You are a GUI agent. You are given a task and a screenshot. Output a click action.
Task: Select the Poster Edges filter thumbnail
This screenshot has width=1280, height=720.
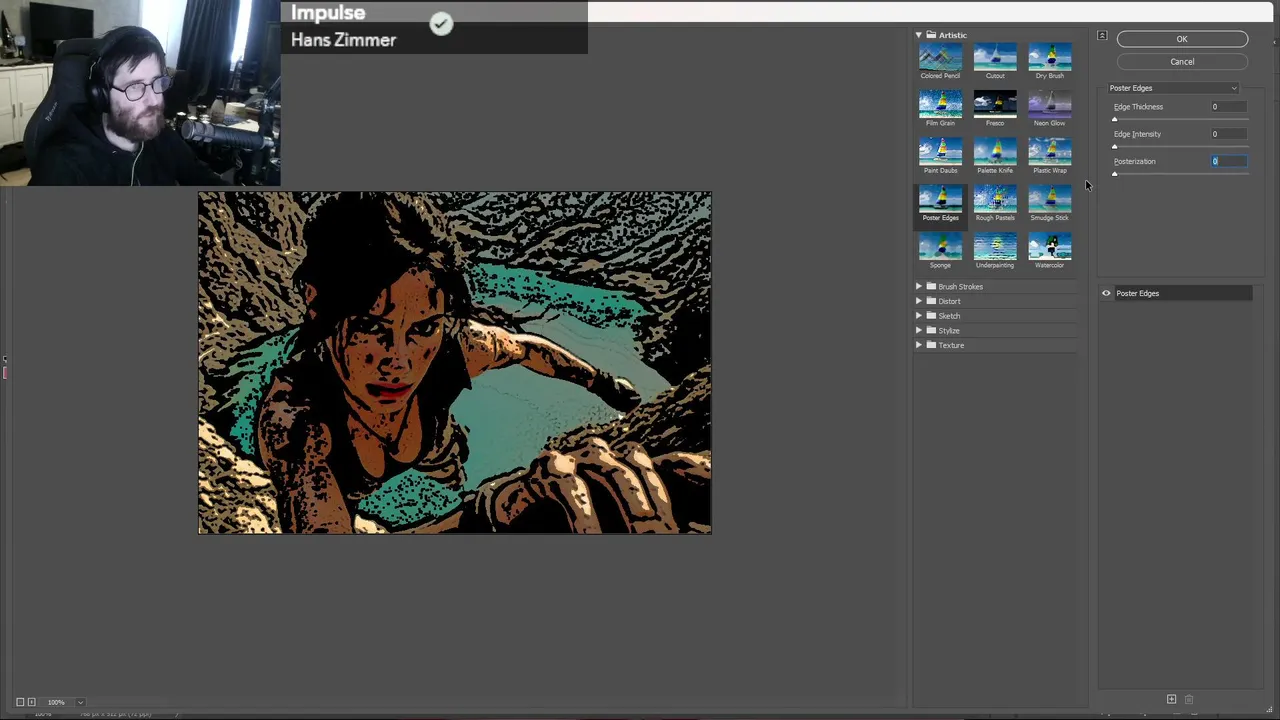(x=940, y=200)
